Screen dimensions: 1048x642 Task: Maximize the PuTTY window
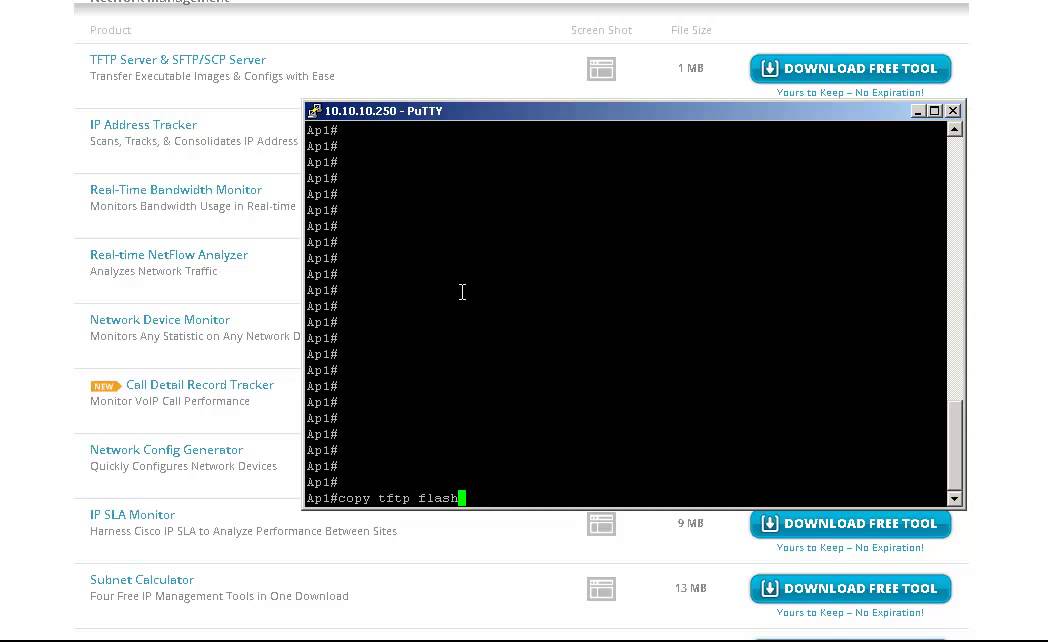pos(934,111)
